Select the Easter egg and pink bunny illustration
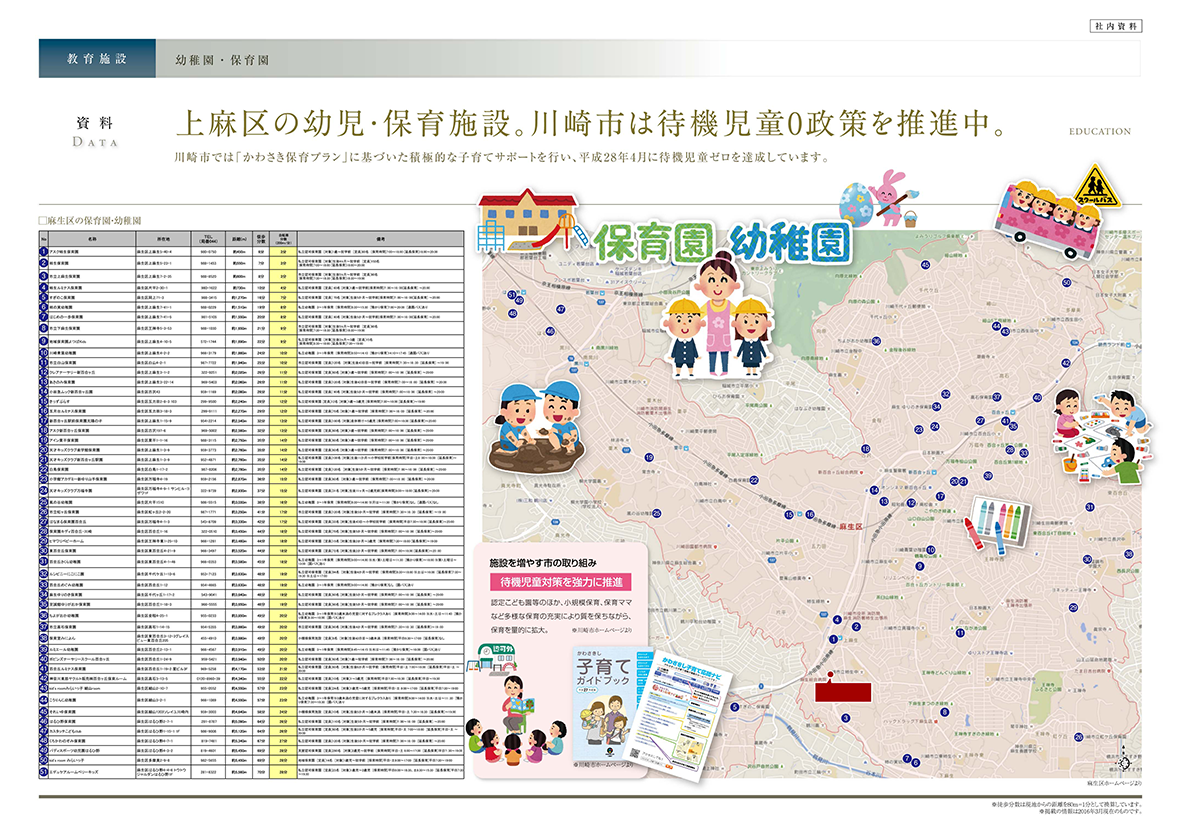The image size is (1181, 834). point(878,199)
